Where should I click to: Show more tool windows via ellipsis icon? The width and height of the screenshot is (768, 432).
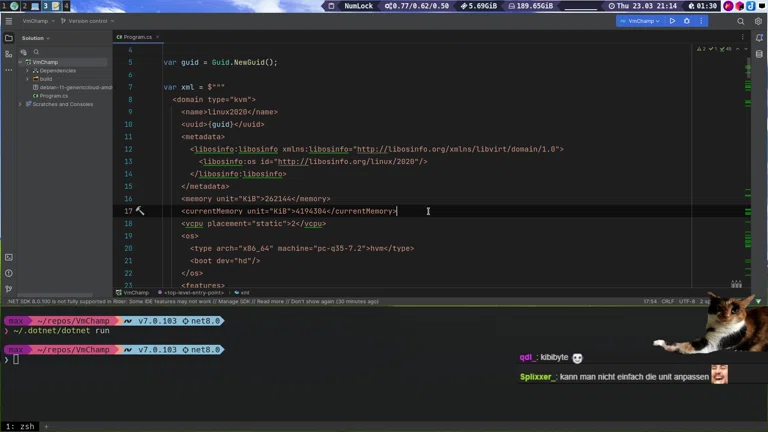click(9, 70)
